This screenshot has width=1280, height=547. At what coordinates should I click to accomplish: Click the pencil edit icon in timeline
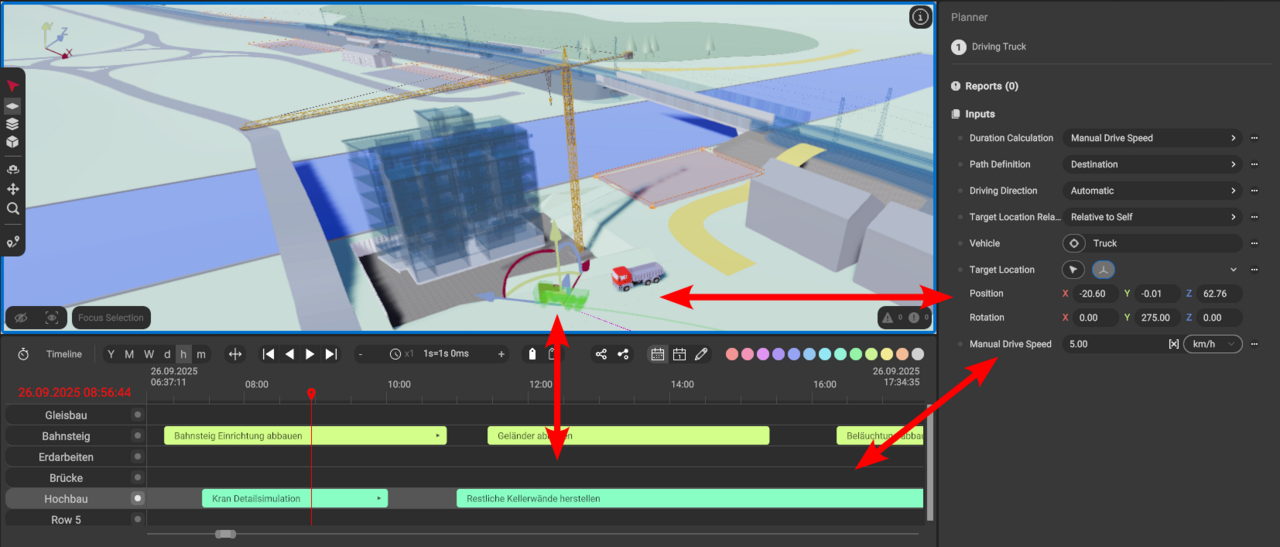[x=701, y=354]
